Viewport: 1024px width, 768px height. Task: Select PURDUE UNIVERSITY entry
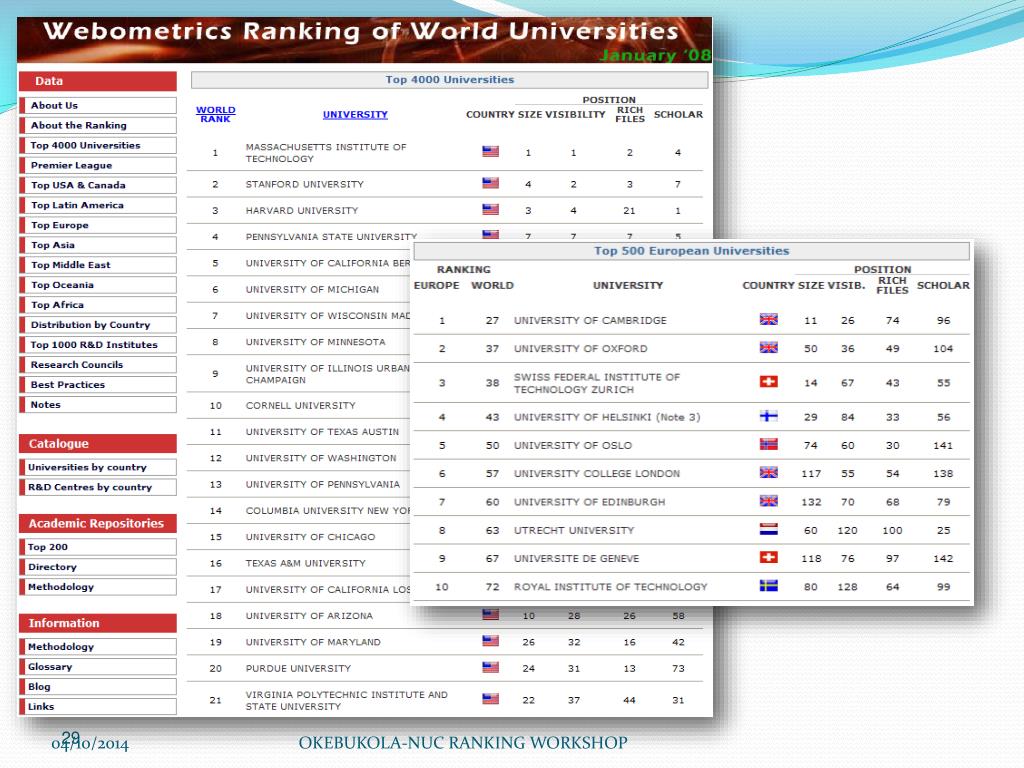click(x=298, y=668)
